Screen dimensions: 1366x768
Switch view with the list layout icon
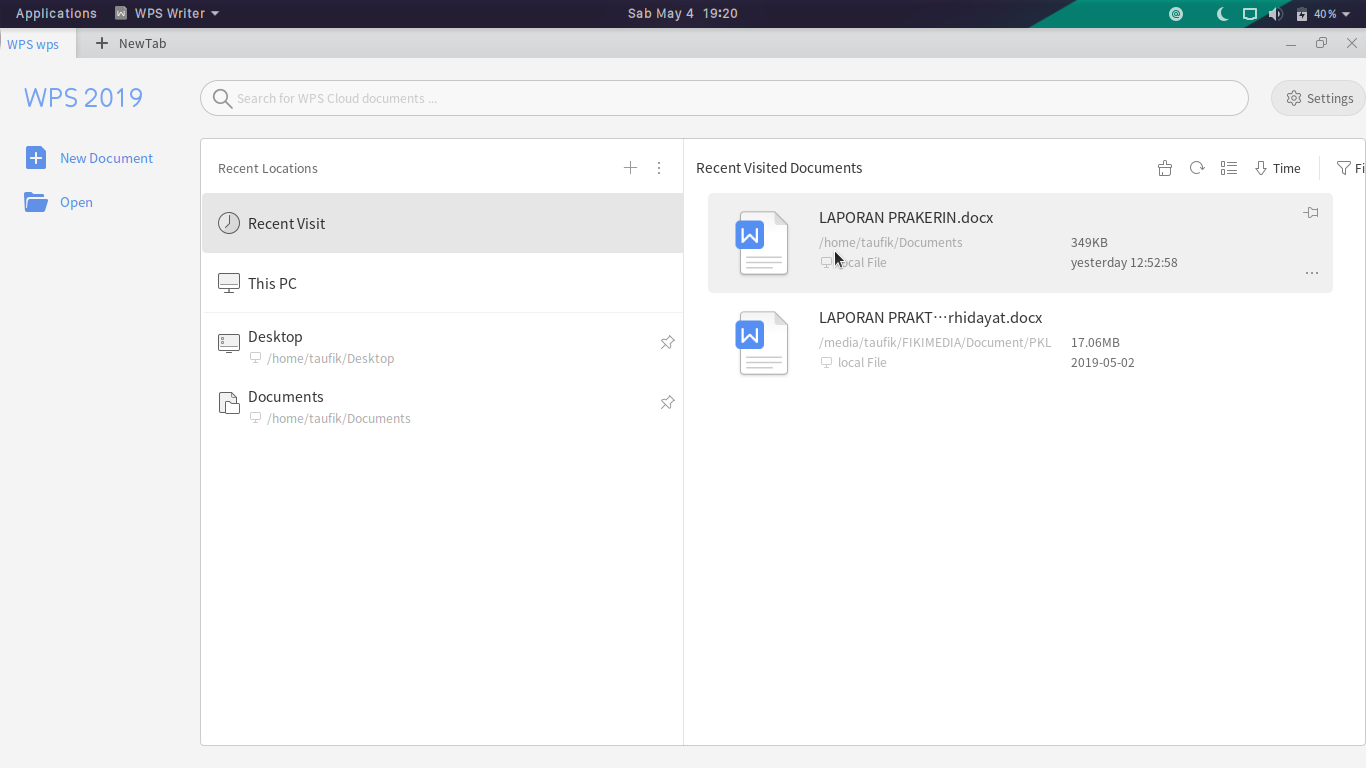(x=1229, y=168)
